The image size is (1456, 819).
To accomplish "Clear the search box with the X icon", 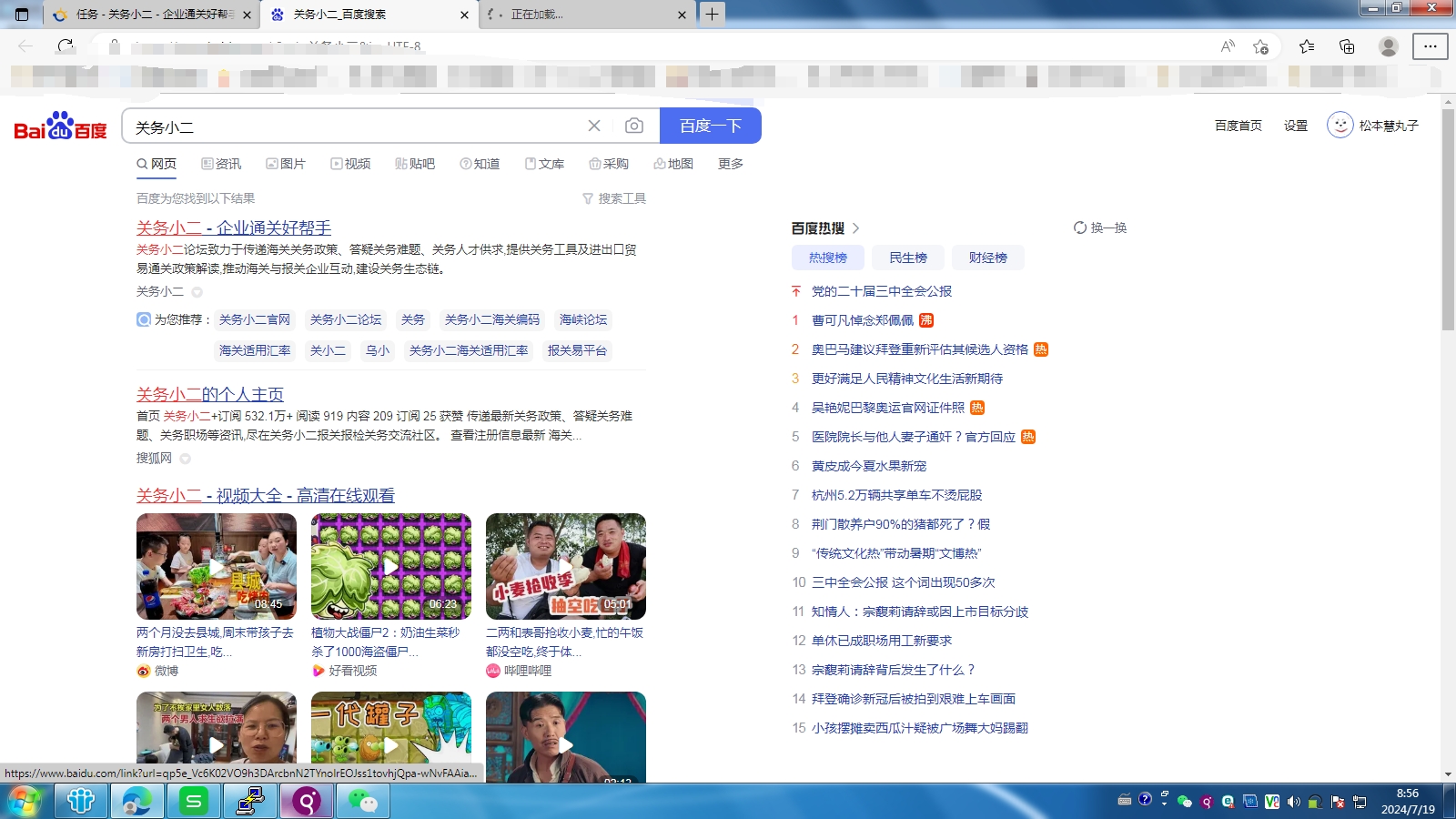I will (594, 126).
